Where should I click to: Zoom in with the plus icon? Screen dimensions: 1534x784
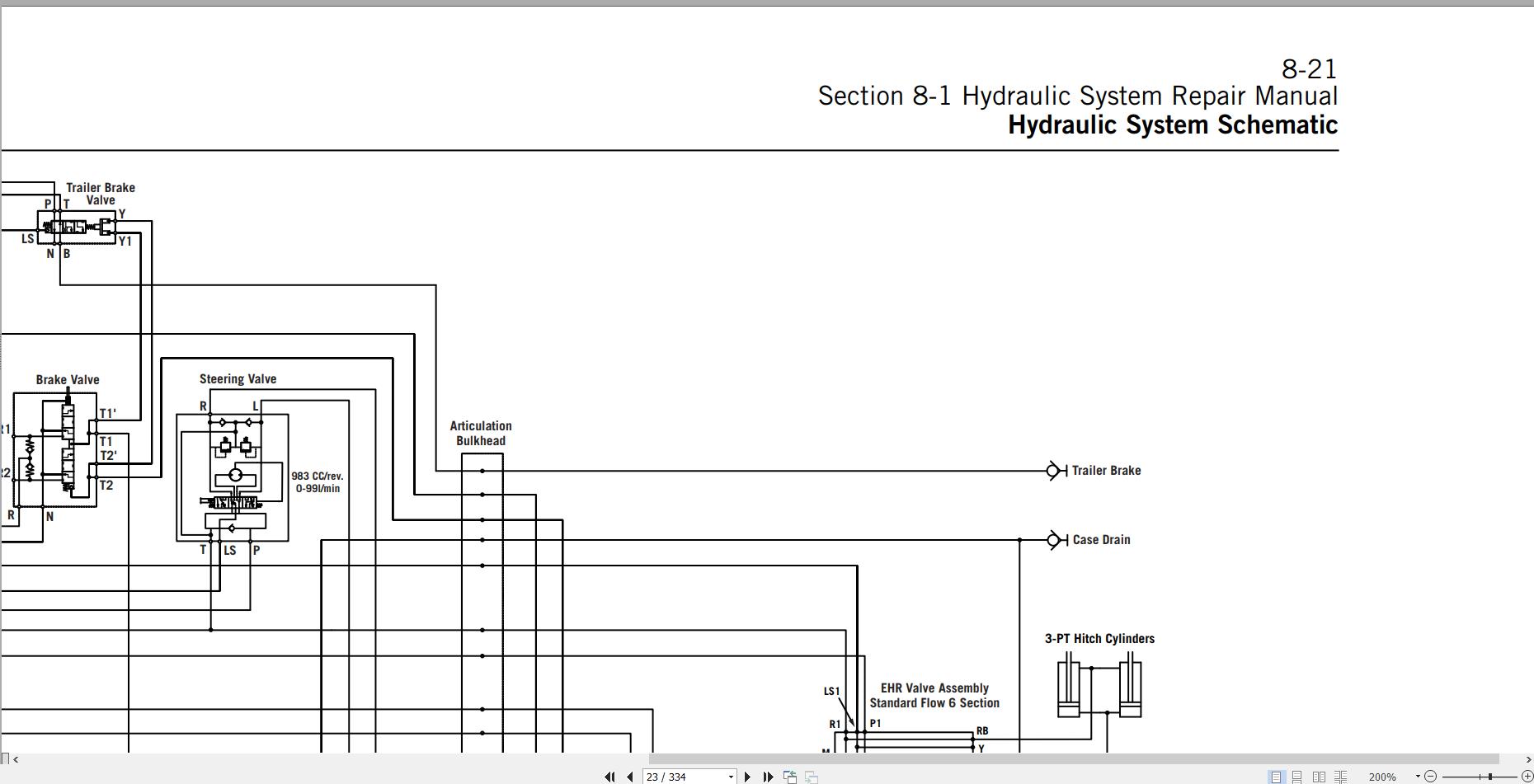click(1527, 777)
